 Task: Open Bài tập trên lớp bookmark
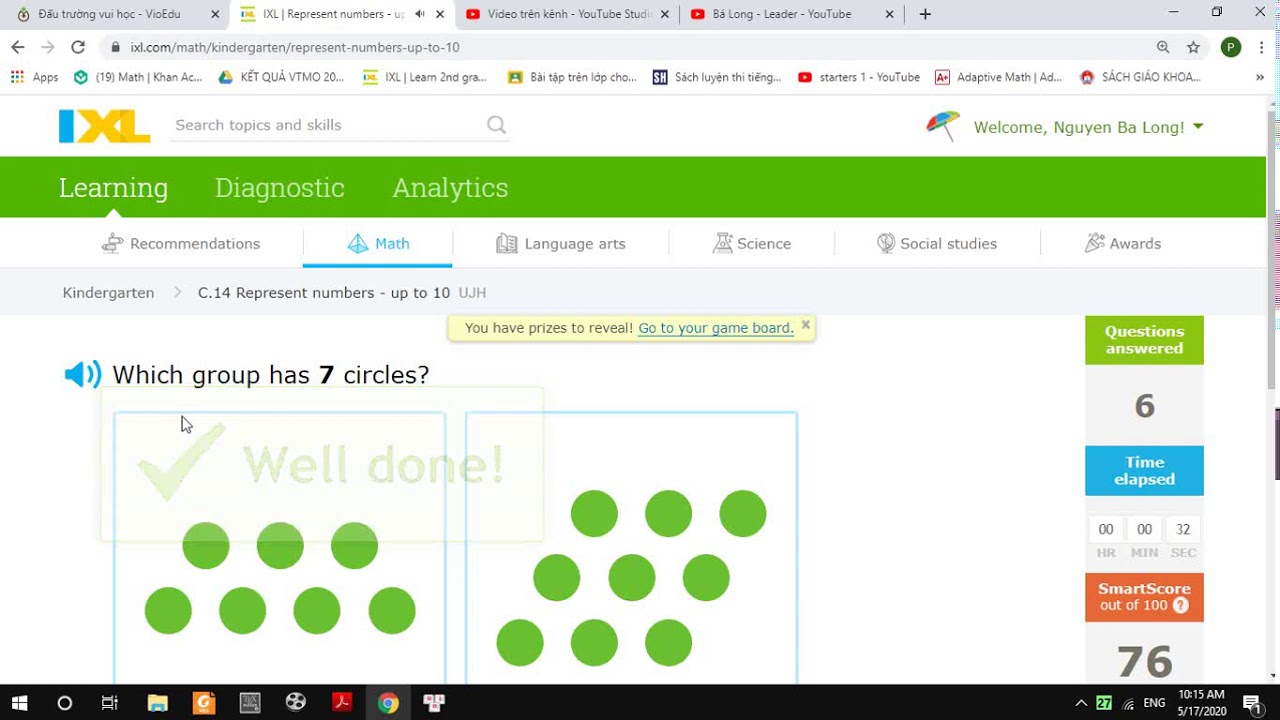pyautogui.click(x=572, y=77)
